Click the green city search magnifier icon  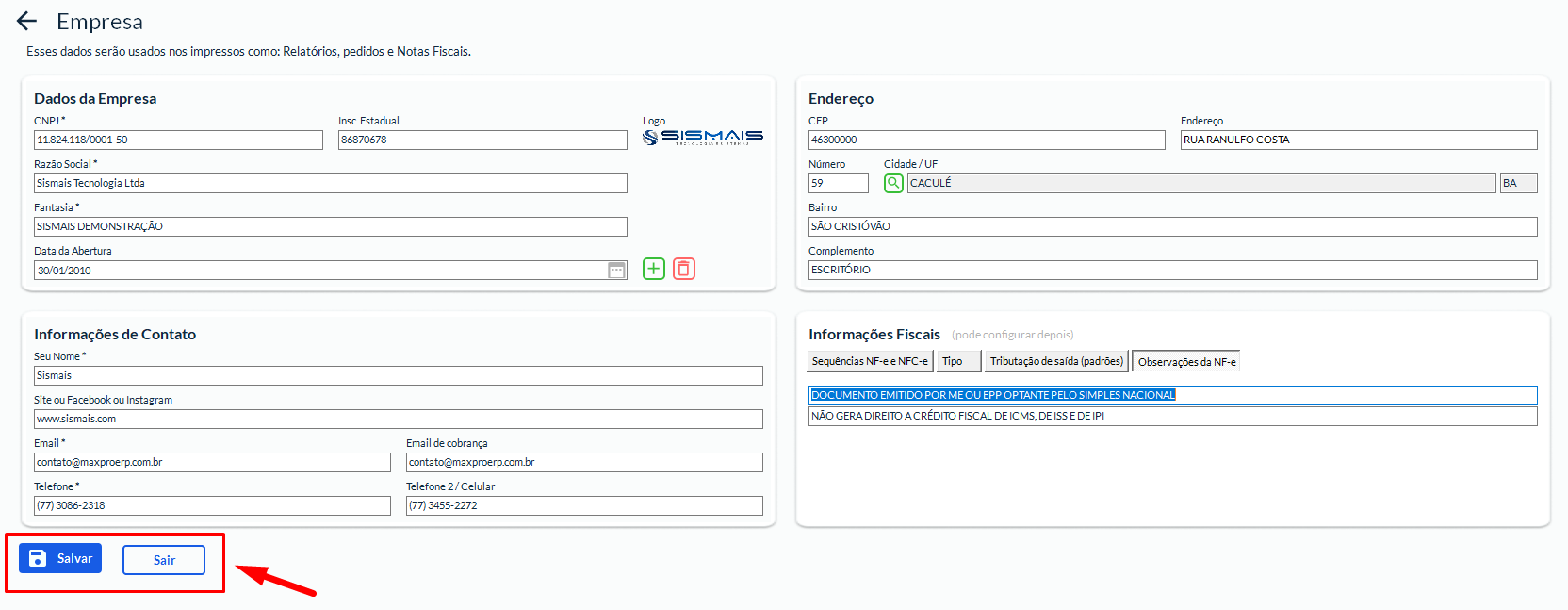(x=893, y=183)
